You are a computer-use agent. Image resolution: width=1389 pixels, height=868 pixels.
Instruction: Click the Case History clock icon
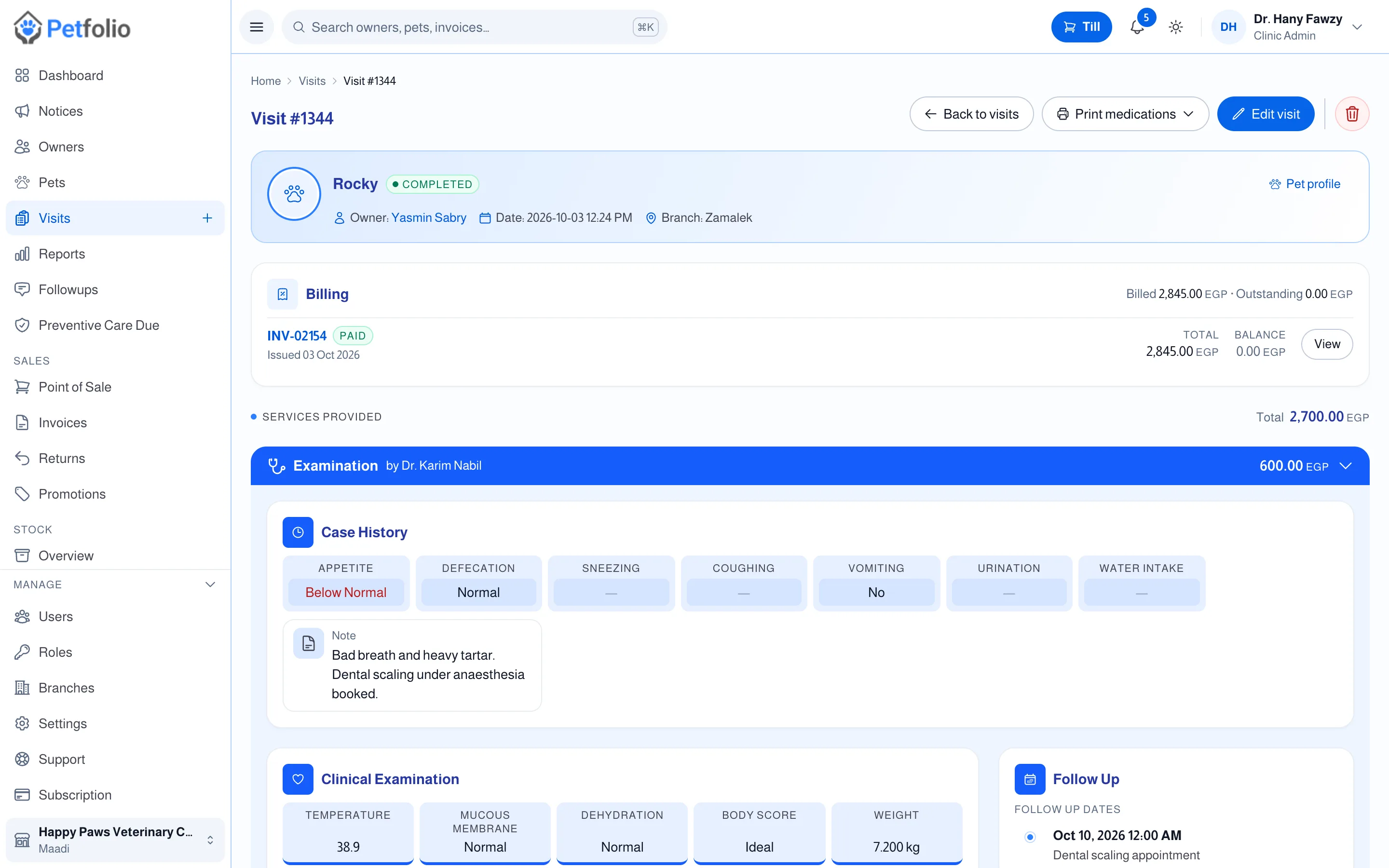[x=298, y=532]
